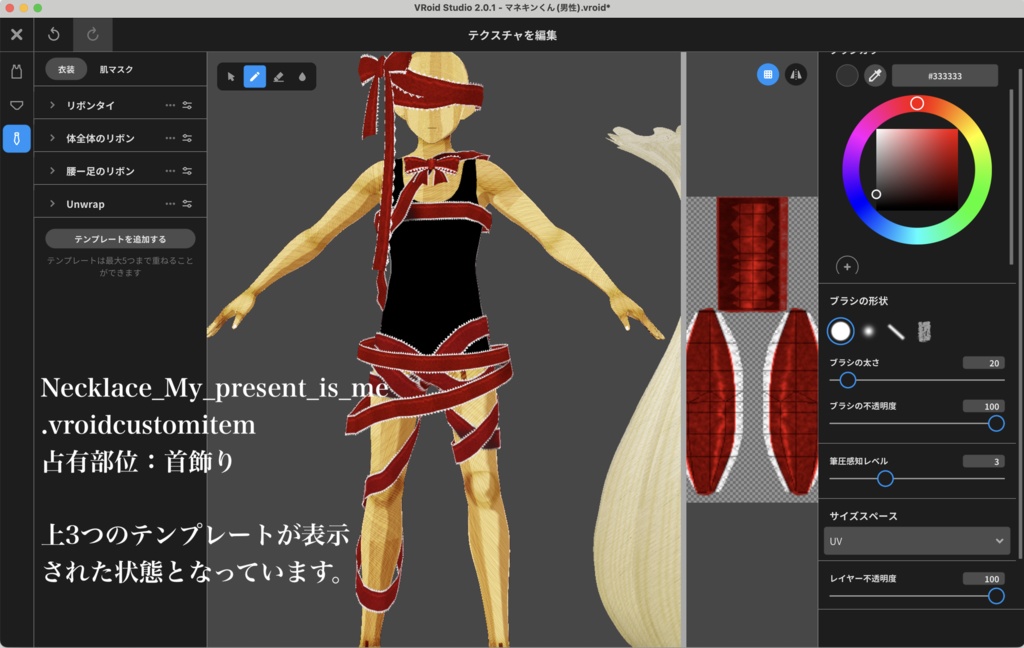This screenshot has width=1024, height=648.
Task: Activate the selection arrow tool
Action: click(x=231, y=76)
